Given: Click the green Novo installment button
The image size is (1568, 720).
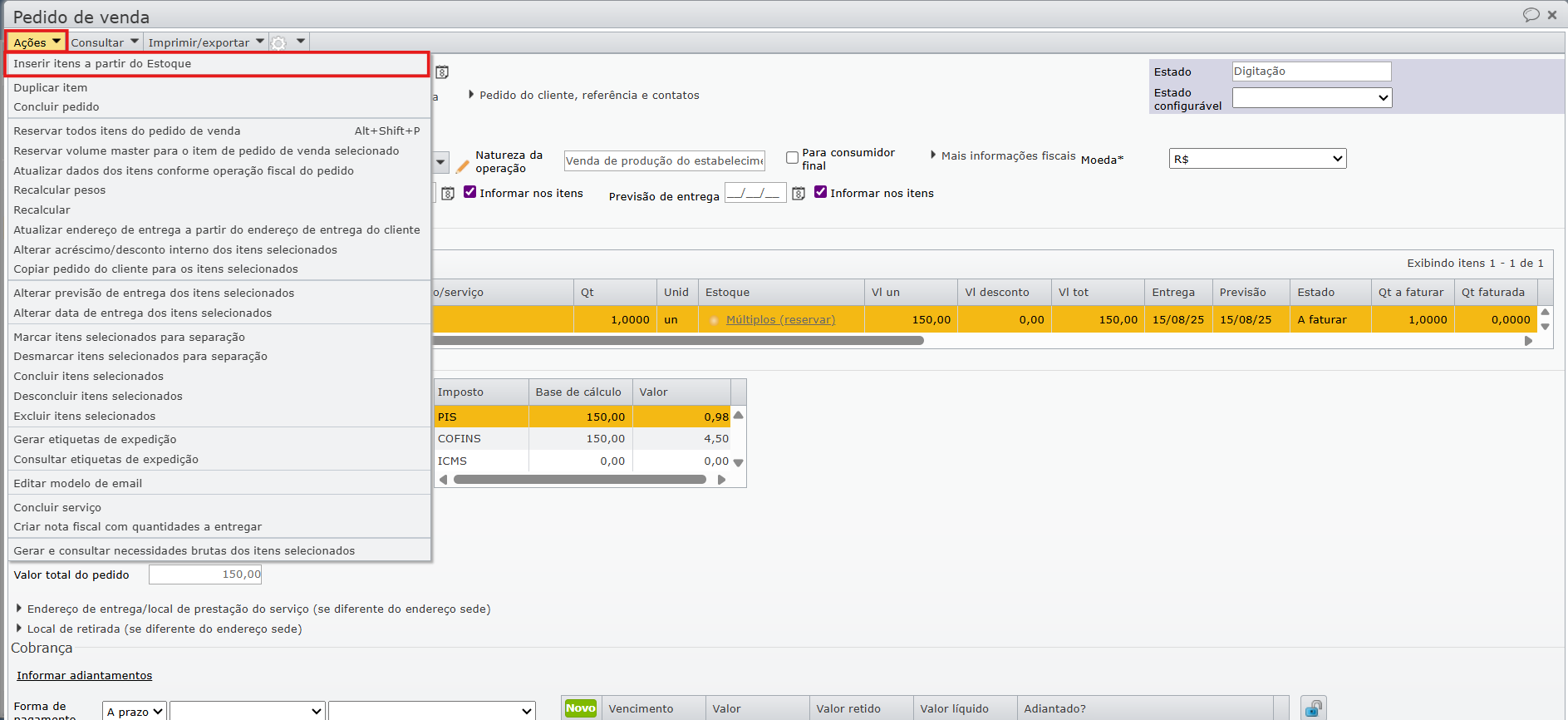Looking at the screenshot, I should point(580,708).
